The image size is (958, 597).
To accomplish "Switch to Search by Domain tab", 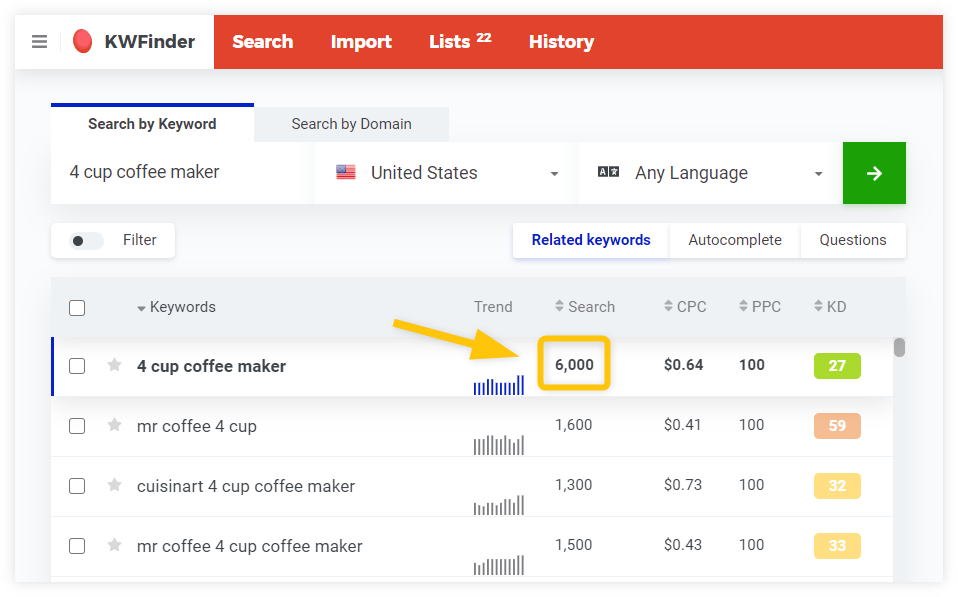I will coord(351,124).
